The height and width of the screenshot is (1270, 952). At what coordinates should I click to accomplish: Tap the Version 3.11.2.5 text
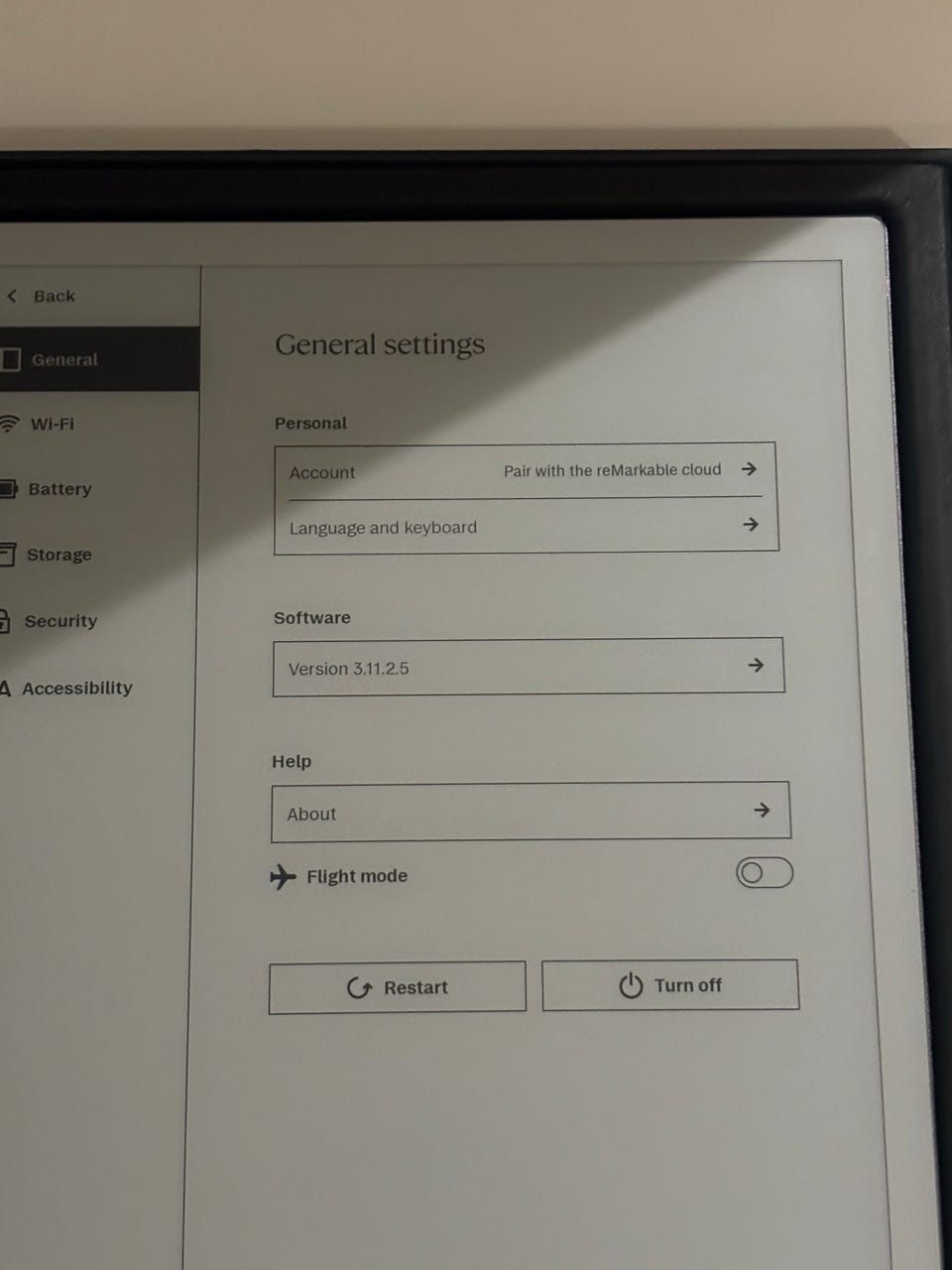(349, 669)
